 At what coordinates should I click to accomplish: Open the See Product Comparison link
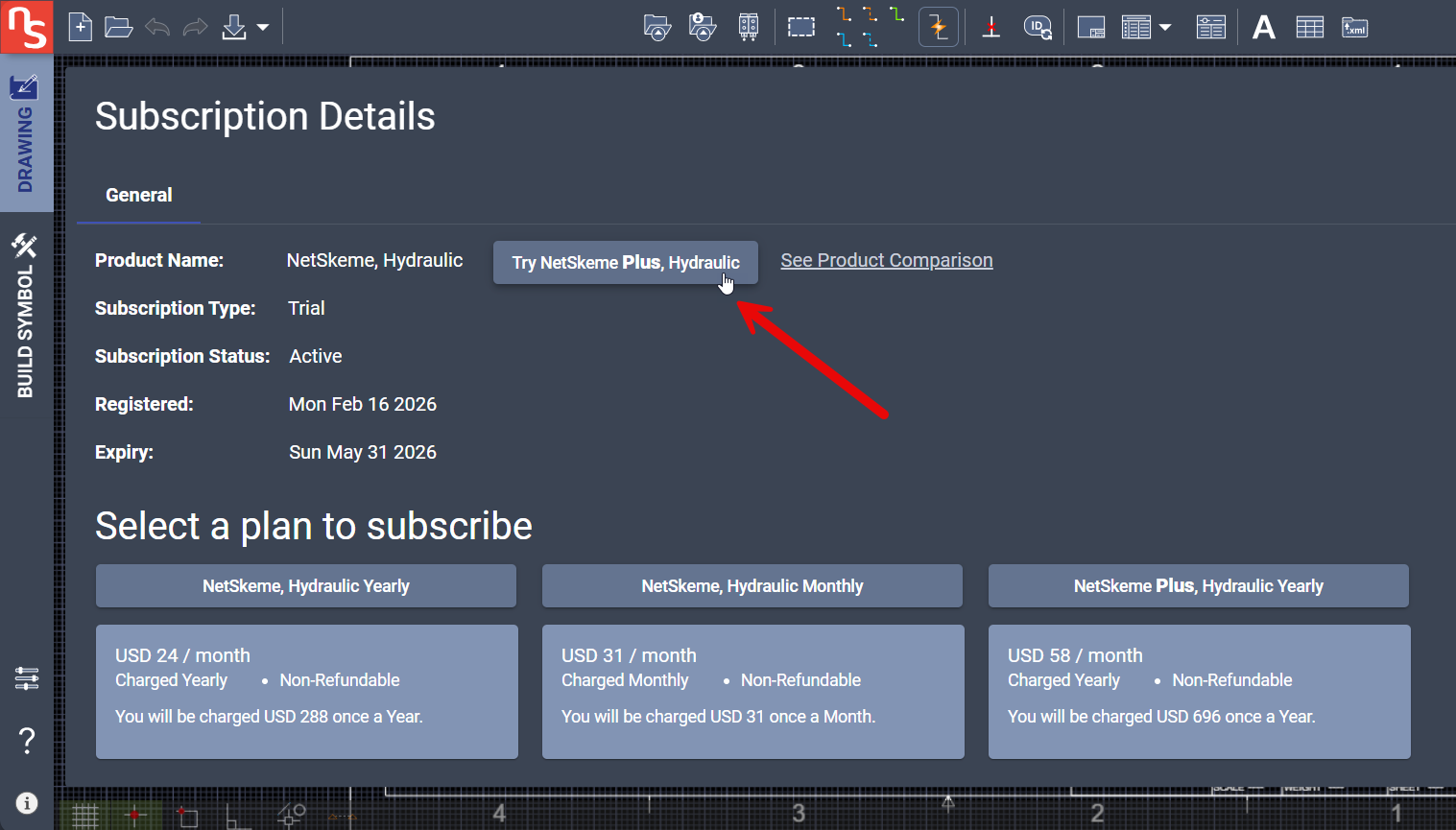[x=887, y=260]
